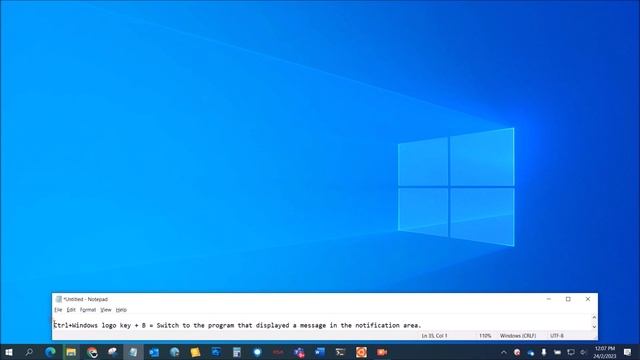The height and width of the screenshot is (360, 640).
Task: Open yellow Sticky Notes taskbar icon
Action: click(195, 352)
